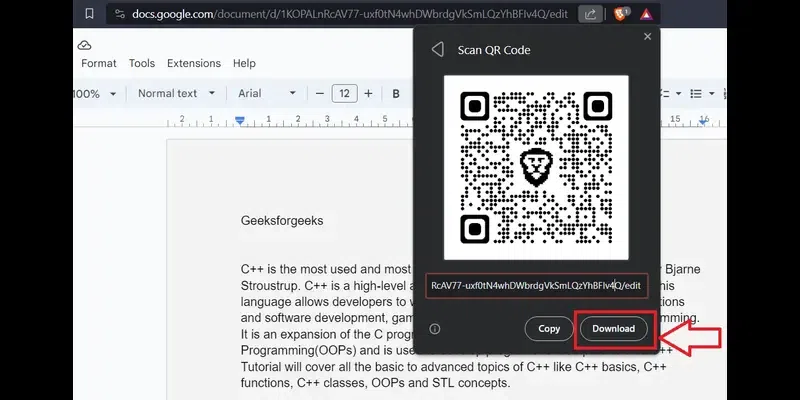Open Brave Shields lion icon
800x400 pixels.
click(x=621, y=14)
